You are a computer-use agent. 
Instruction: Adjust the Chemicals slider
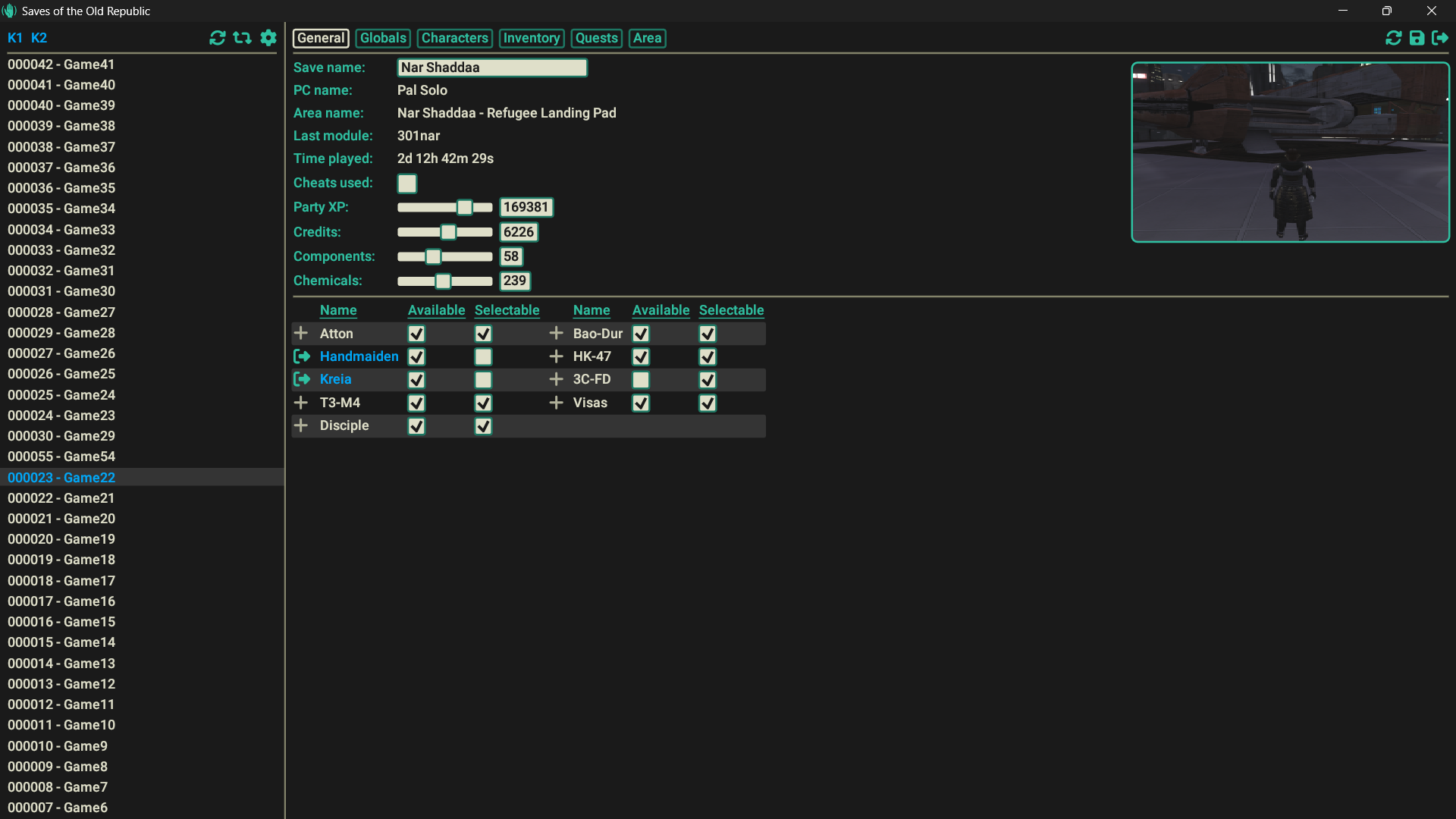445,281
